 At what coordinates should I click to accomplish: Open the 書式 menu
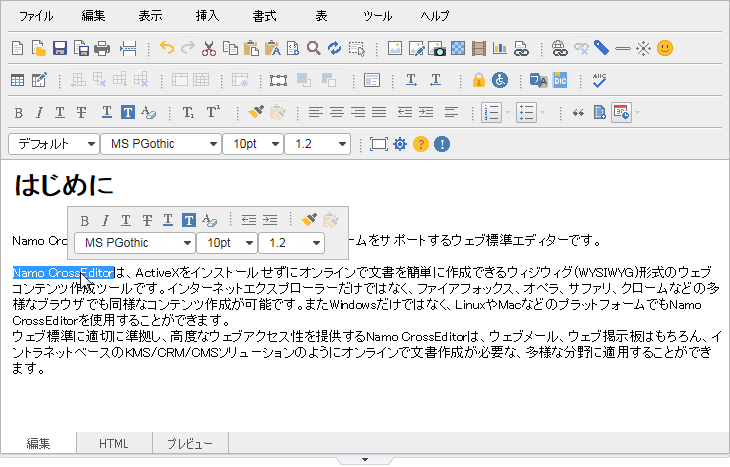click(x=264, y=16)
